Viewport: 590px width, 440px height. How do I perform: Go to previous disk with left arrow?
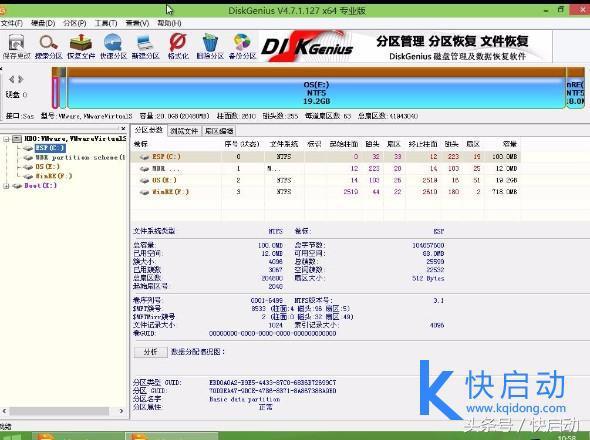pyautogui.click(x=12, y=79)
